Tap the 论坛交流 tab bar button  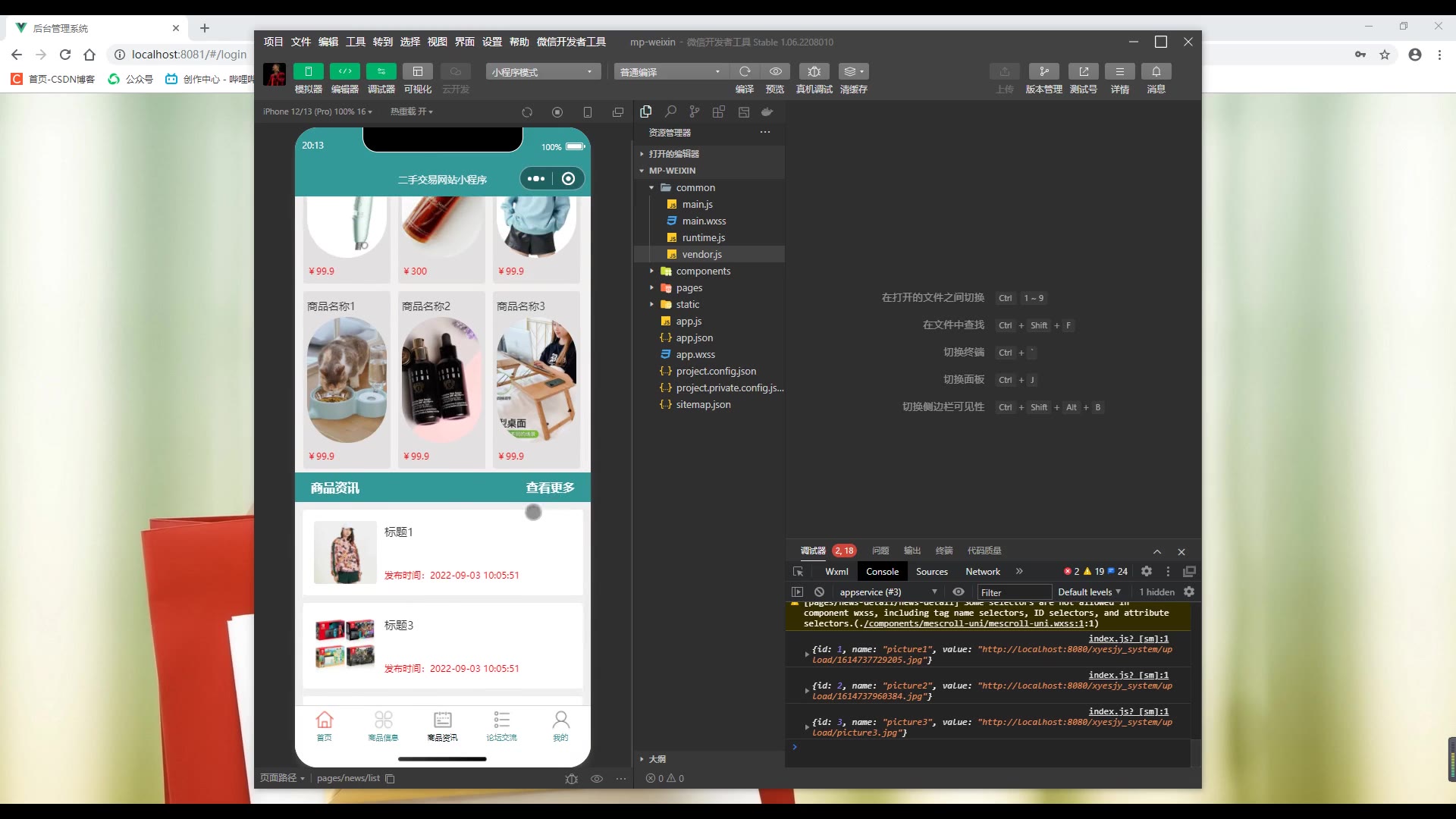click(501, 726)
